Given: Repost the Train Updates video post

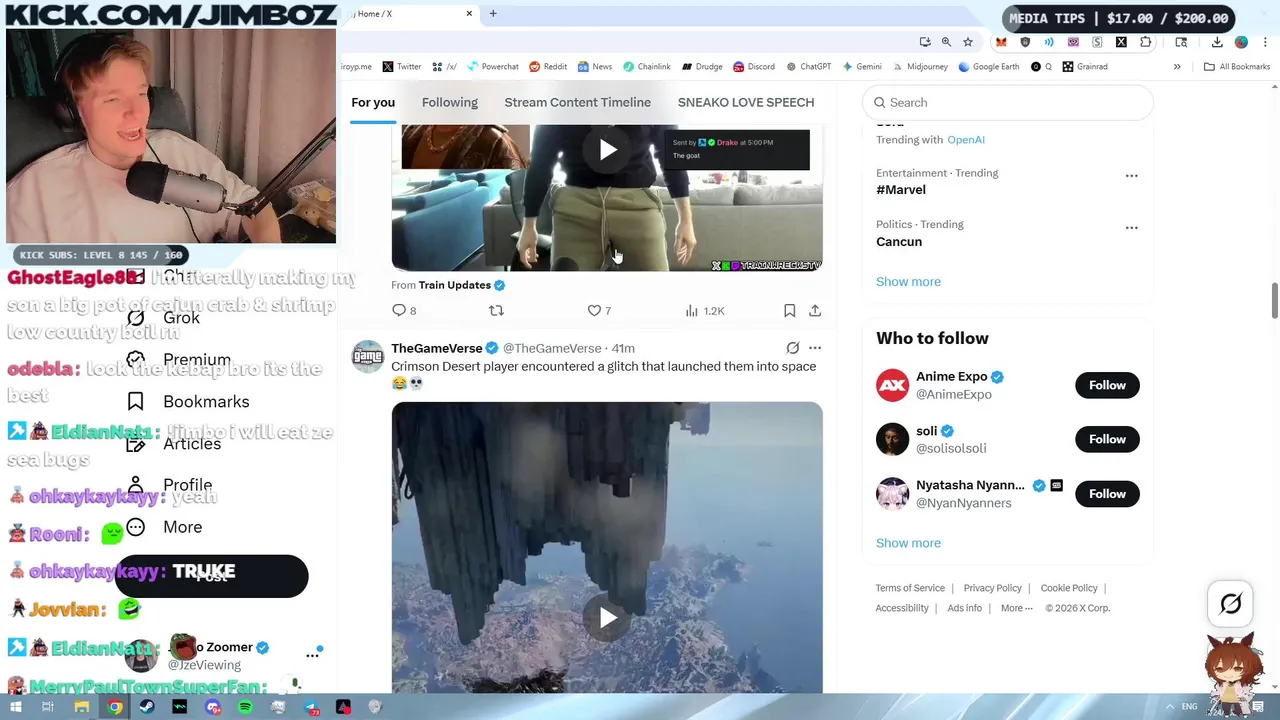Looking at the screenshot, I should 496,311.
